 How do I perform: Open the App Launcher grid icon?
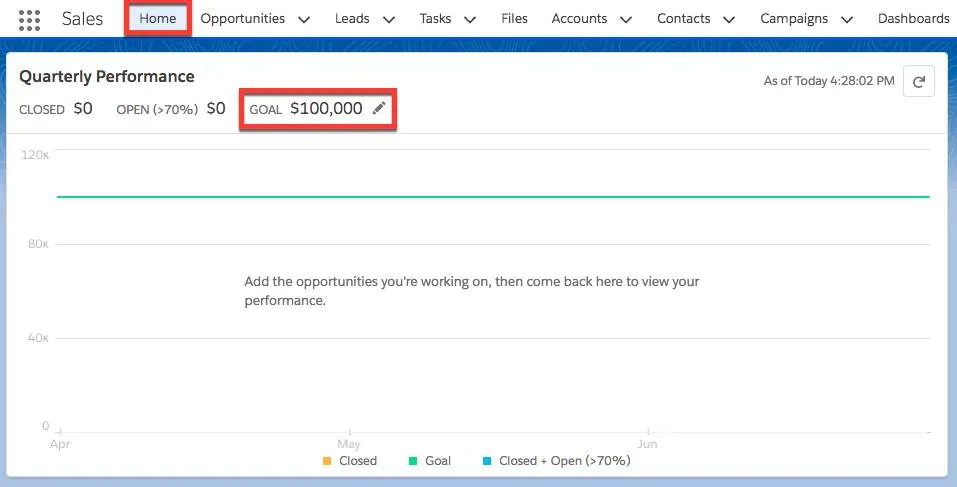29,20
